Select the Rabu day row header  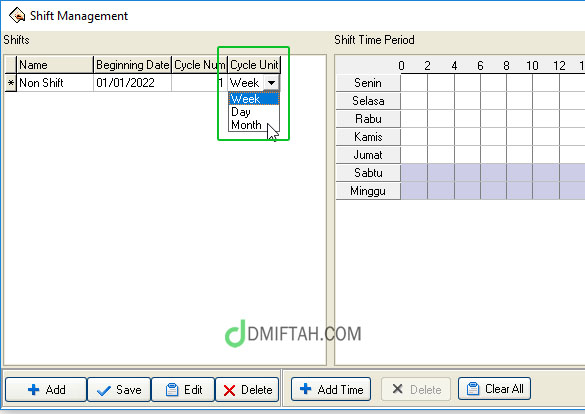(368, 119)
